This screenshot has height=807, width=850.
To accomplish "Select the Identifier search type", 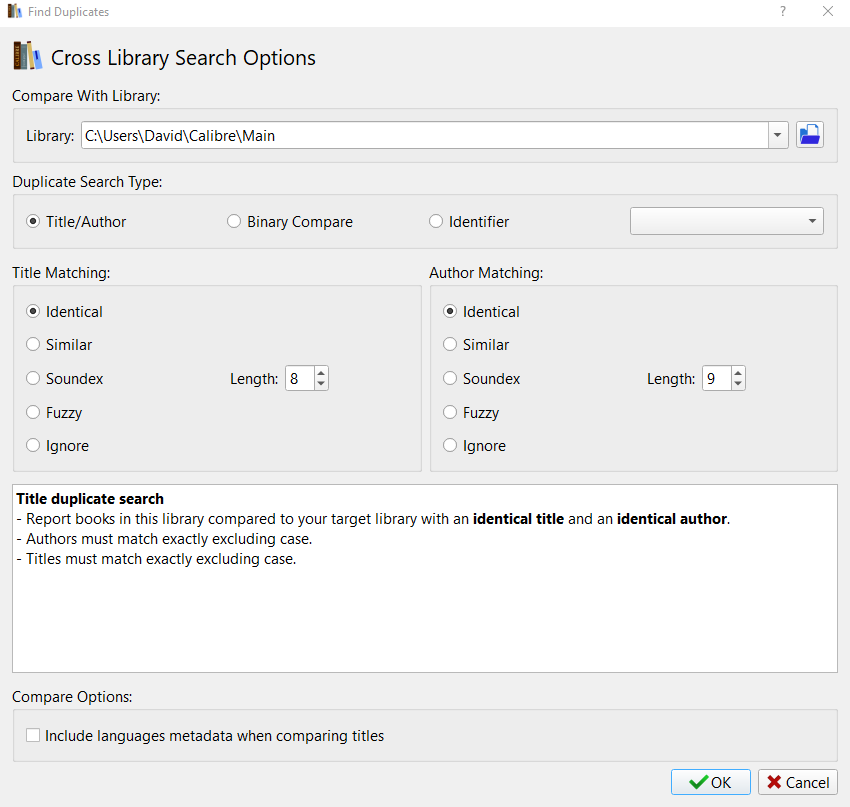I will pos(436,222).
